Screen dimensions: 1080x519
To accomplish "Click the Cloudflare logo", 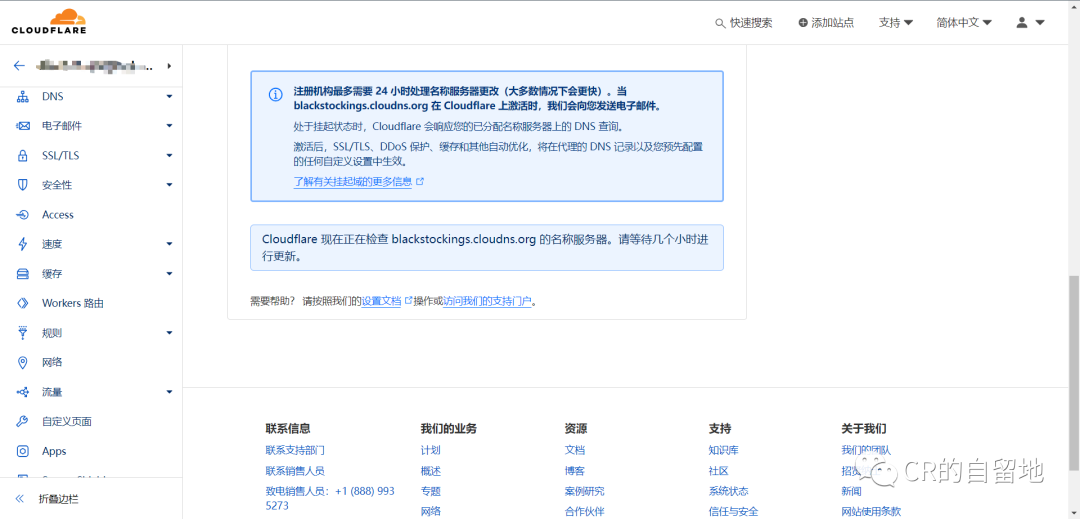I will click(x=49, y=21).
